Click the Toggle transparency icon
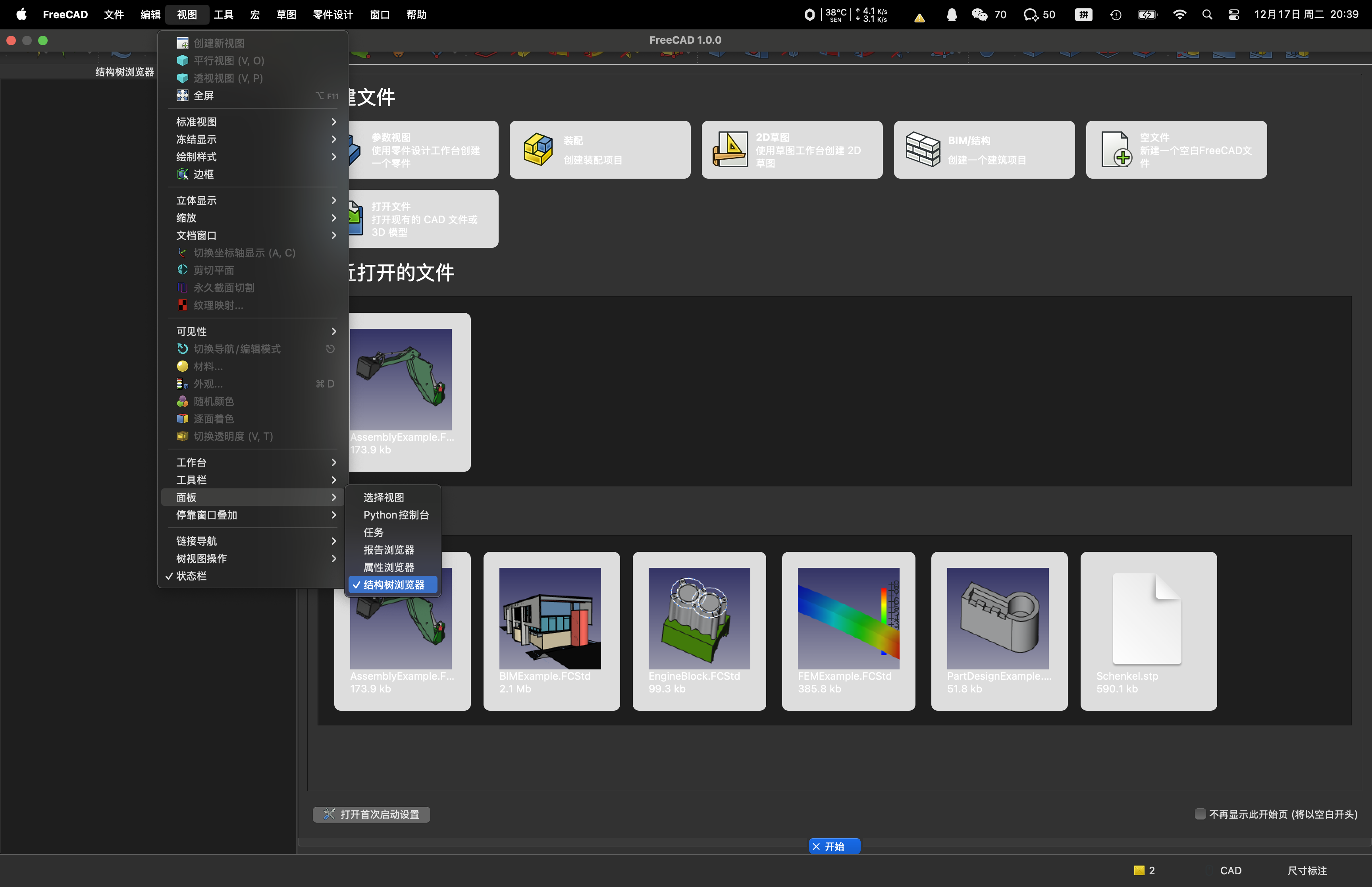The width and height of the screenshot is (1372, 887). (x=183, y=436)
